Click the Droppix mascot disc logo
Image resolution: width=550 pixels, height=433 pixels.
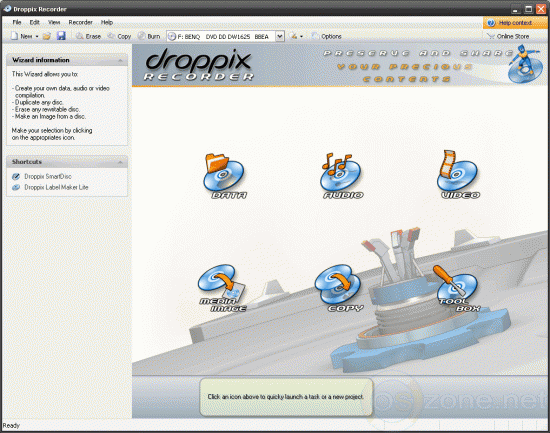pos(525,64)
